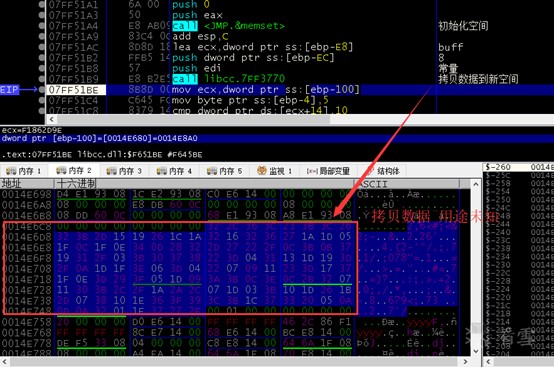This screenshot has height=367, width=554.
Task: Select dump row address 0014E778
Action: [26, 343]
